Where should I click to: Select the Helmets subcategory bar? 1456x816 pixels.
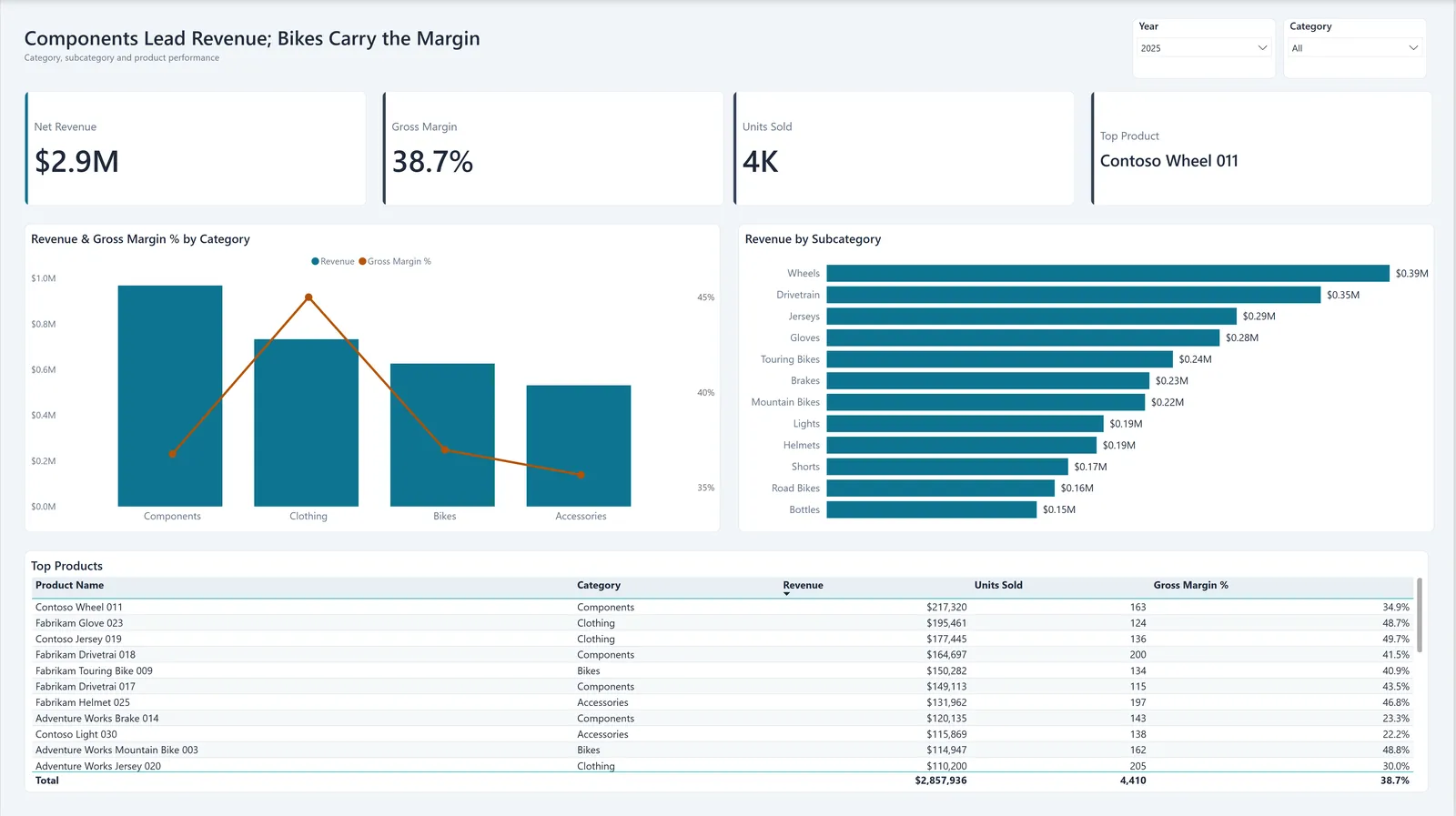[962, 445]
